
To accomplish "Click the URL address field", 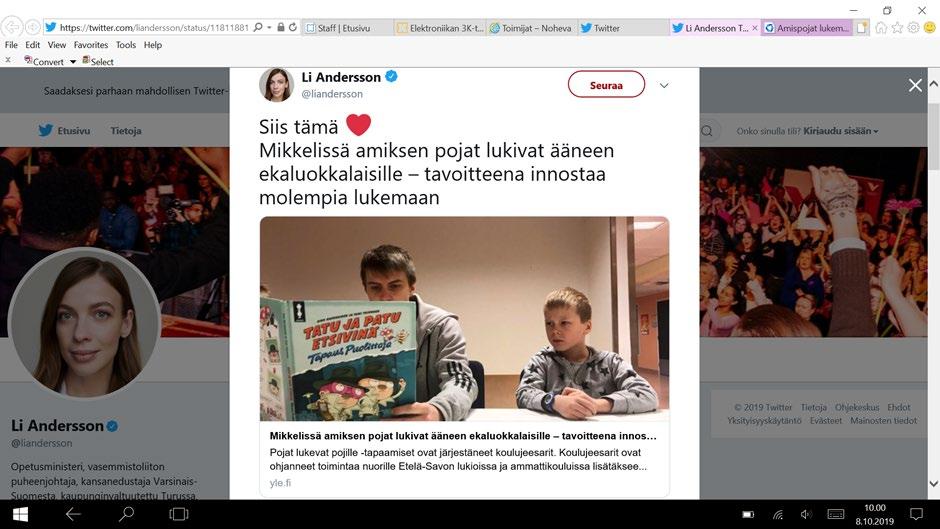I will coord(154,28).
